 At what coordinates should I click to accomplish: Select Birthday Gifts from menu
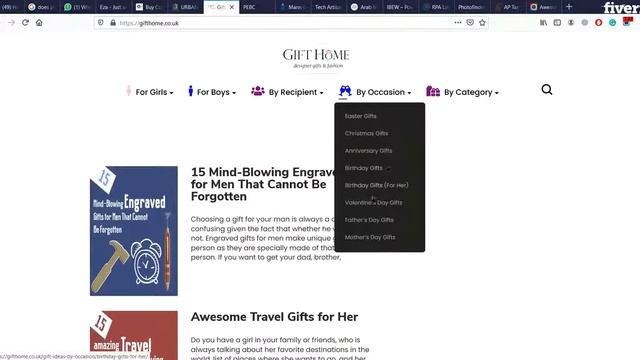coord(364,168)
